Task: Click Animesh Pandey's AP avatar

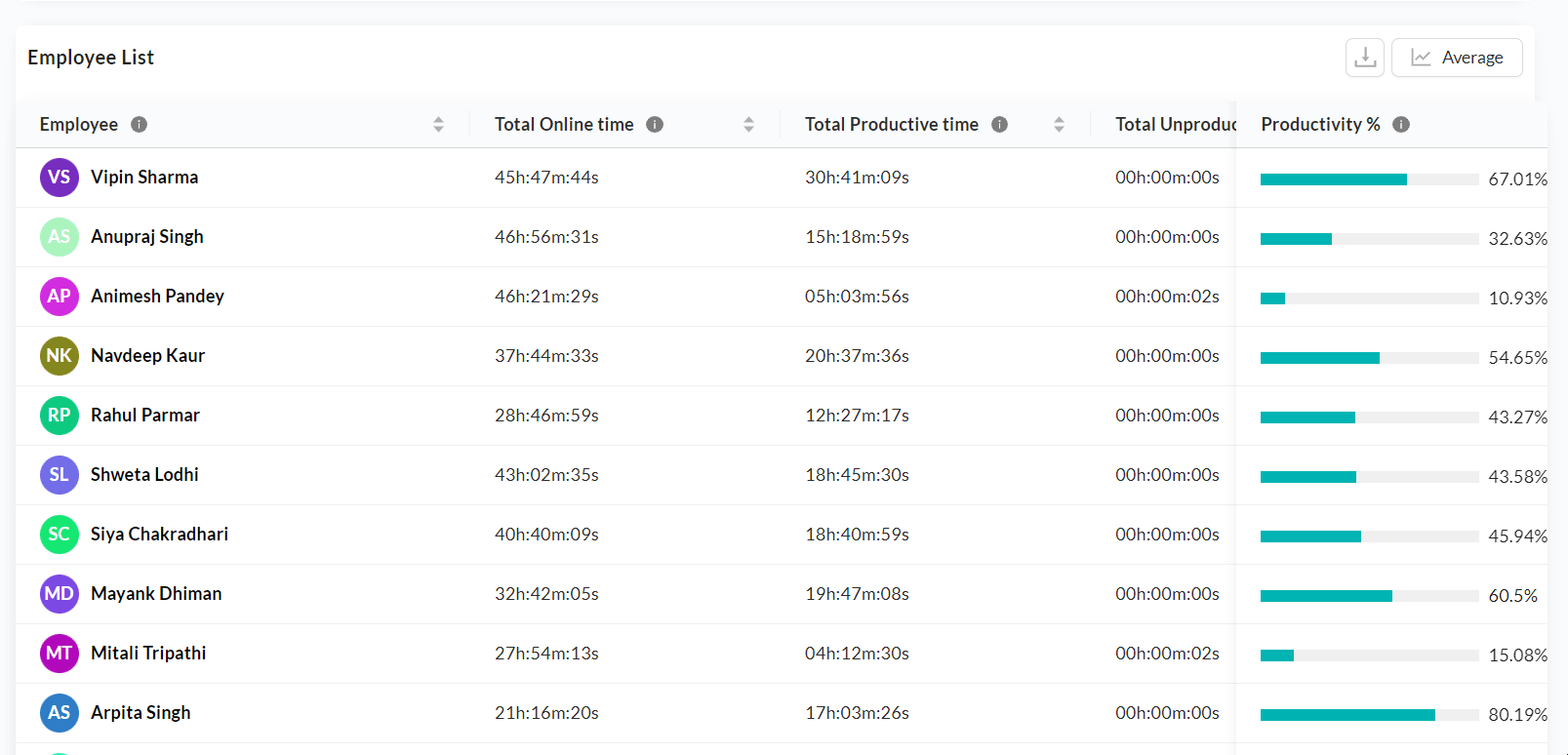Action: click(x=60, y=297)
